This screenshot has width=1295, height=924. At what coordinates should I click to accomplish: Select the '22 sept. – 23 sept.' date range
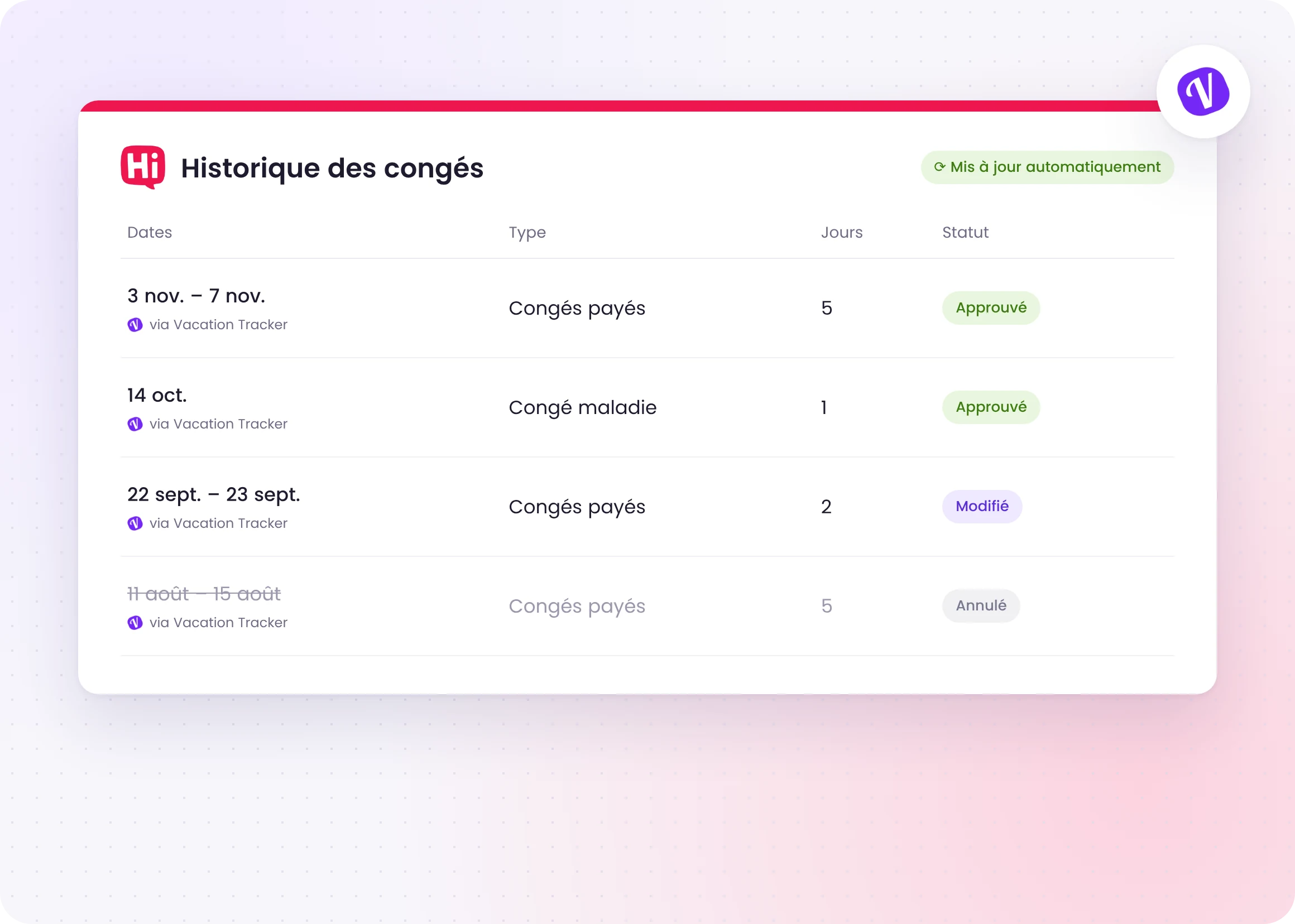(x=213, y=495)
